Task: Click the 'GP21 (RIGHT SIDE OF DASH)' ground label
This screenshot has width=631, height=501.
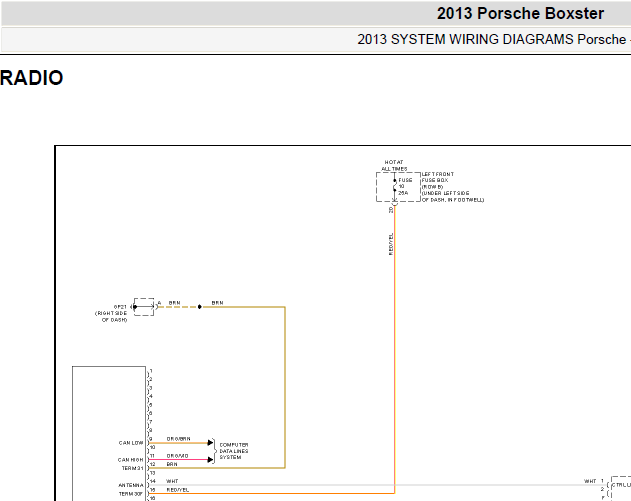Action: 111,313
